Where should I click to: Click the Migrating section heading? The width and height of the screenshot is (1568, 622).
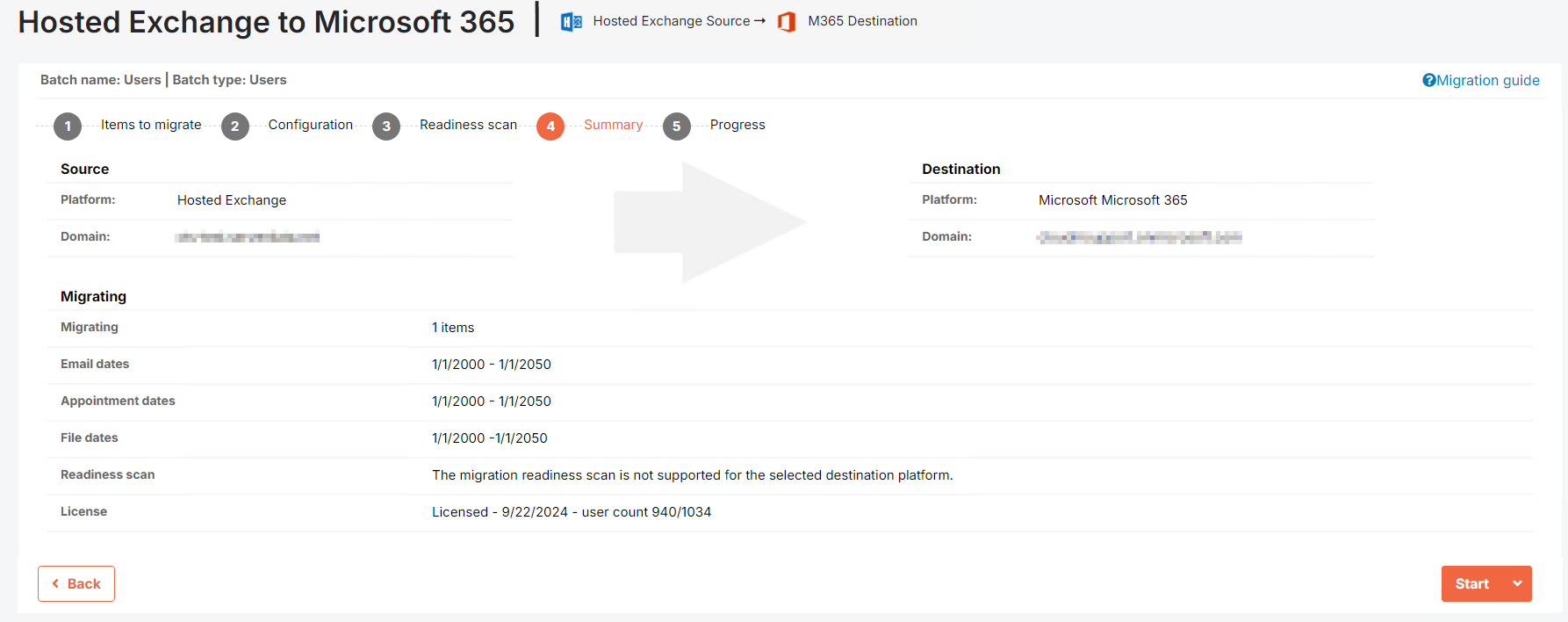pos(93,296)
